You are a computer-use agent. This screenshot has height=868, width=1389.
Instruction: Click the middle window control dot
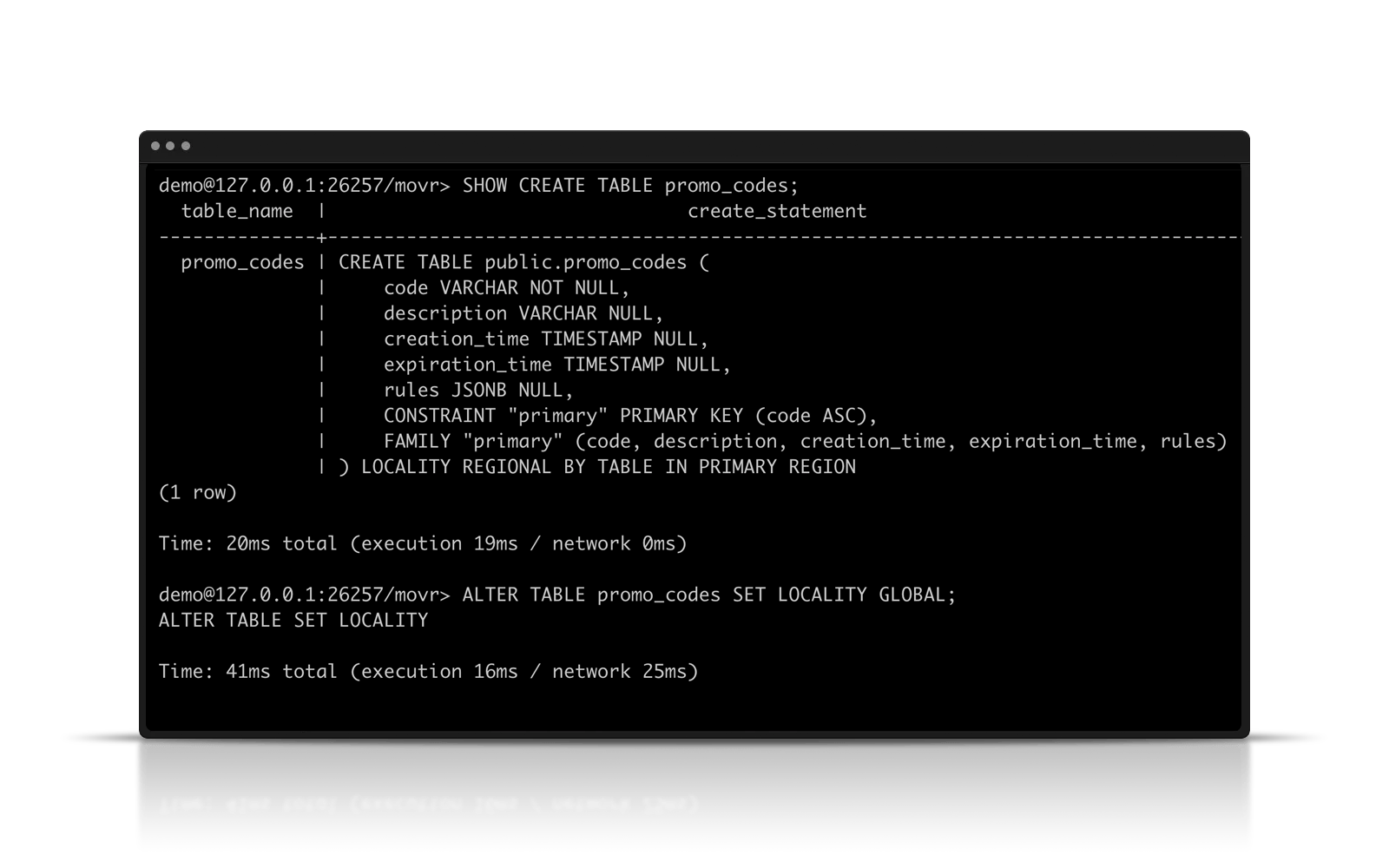[x=170, y=146]
